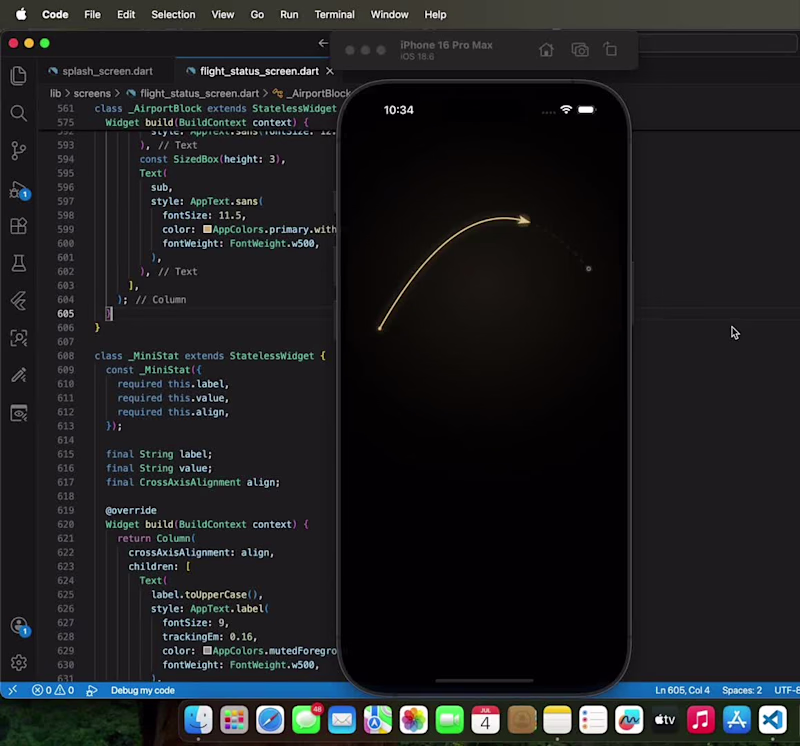The image size is (800, 746).
Task: Open FaceTime from the Dock
Action: [449, 719]
